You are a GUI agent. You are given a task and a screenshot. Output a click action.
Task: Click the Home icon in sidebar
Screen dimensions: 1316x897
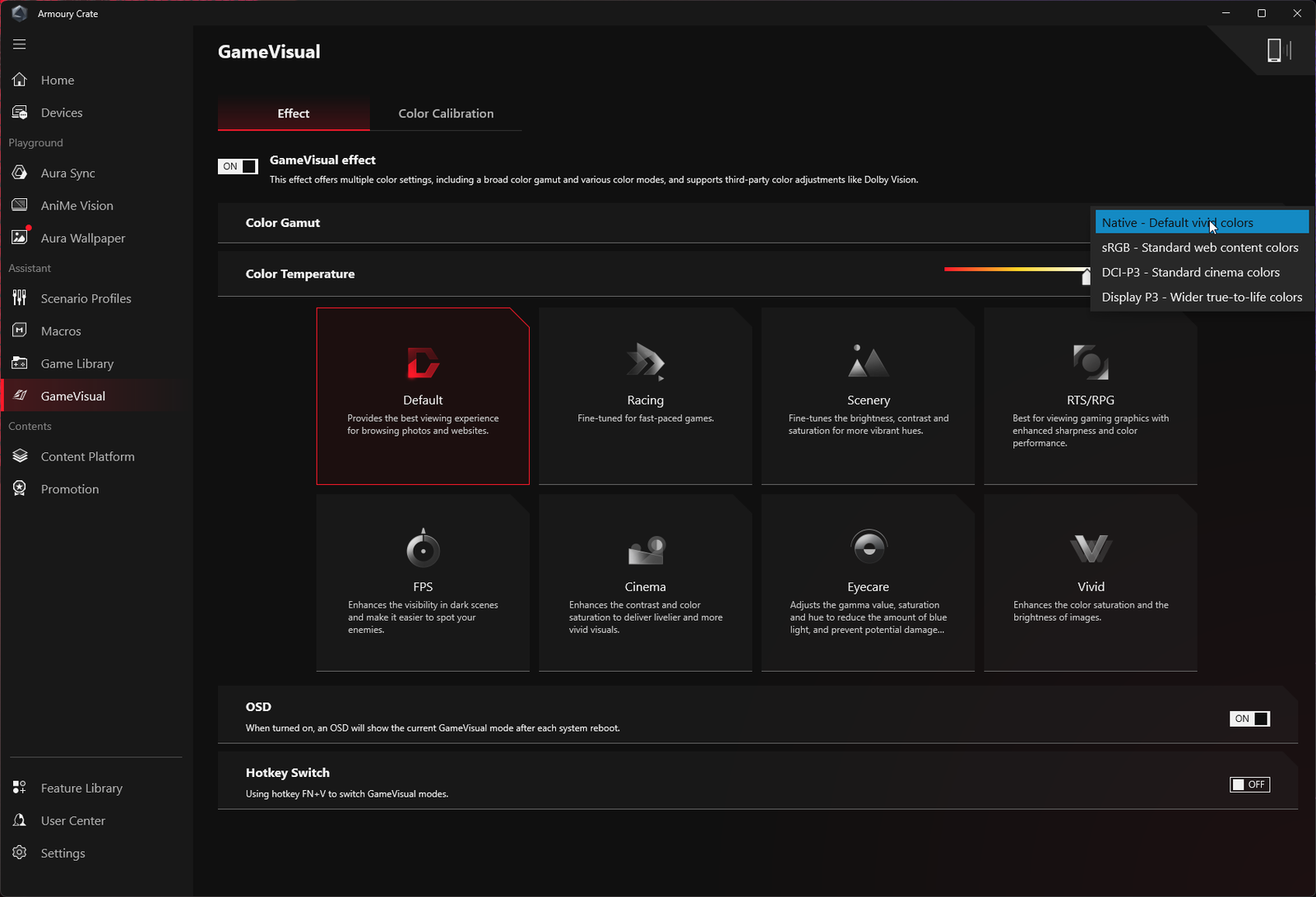click(20, 80)
